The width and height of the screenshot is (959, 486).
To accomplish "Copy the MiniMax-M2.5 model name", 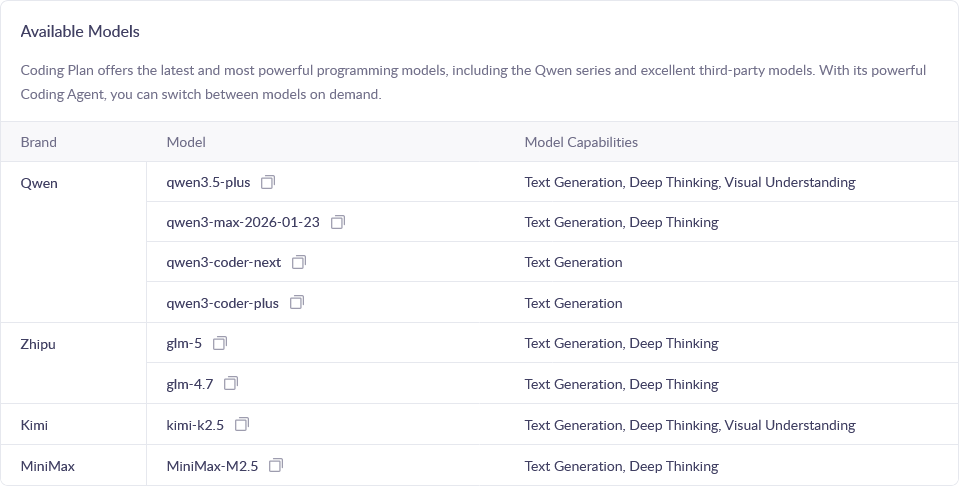I will tap(276, 466).
